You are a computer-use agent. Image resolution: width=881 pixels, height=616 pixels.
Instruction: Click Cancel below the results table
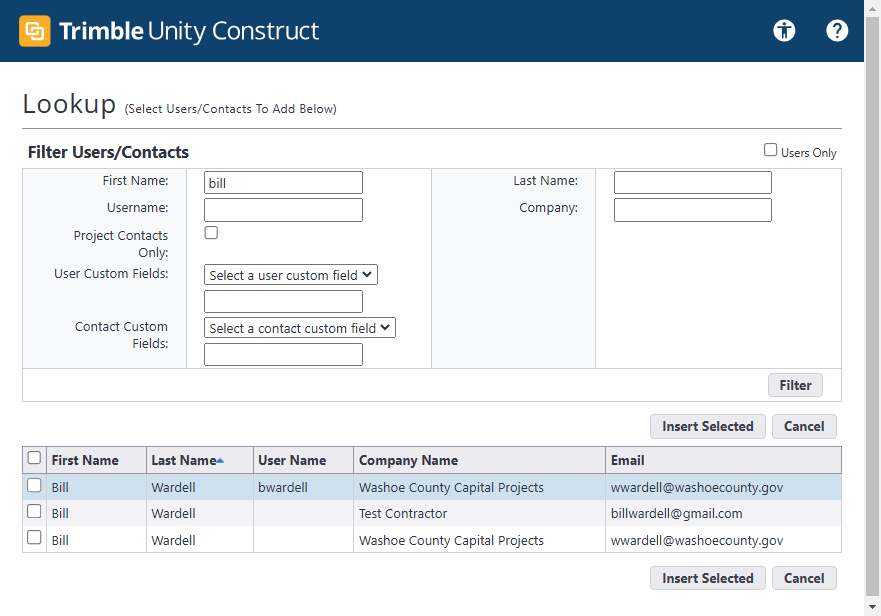click(804, 578)
